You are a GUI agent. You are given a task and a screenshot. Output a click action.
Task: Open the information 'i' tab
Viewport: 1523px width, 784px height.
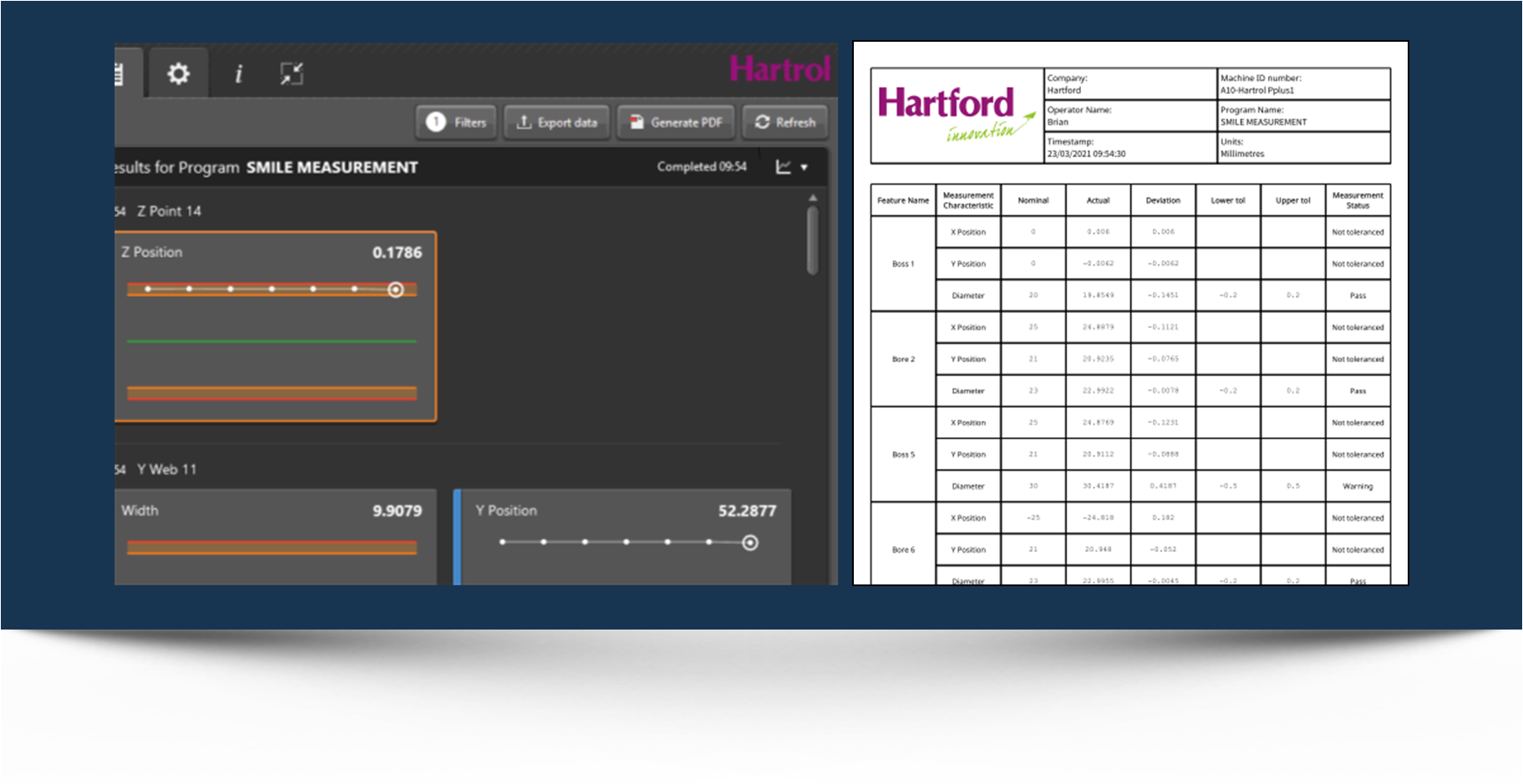(x=239, y=74)
